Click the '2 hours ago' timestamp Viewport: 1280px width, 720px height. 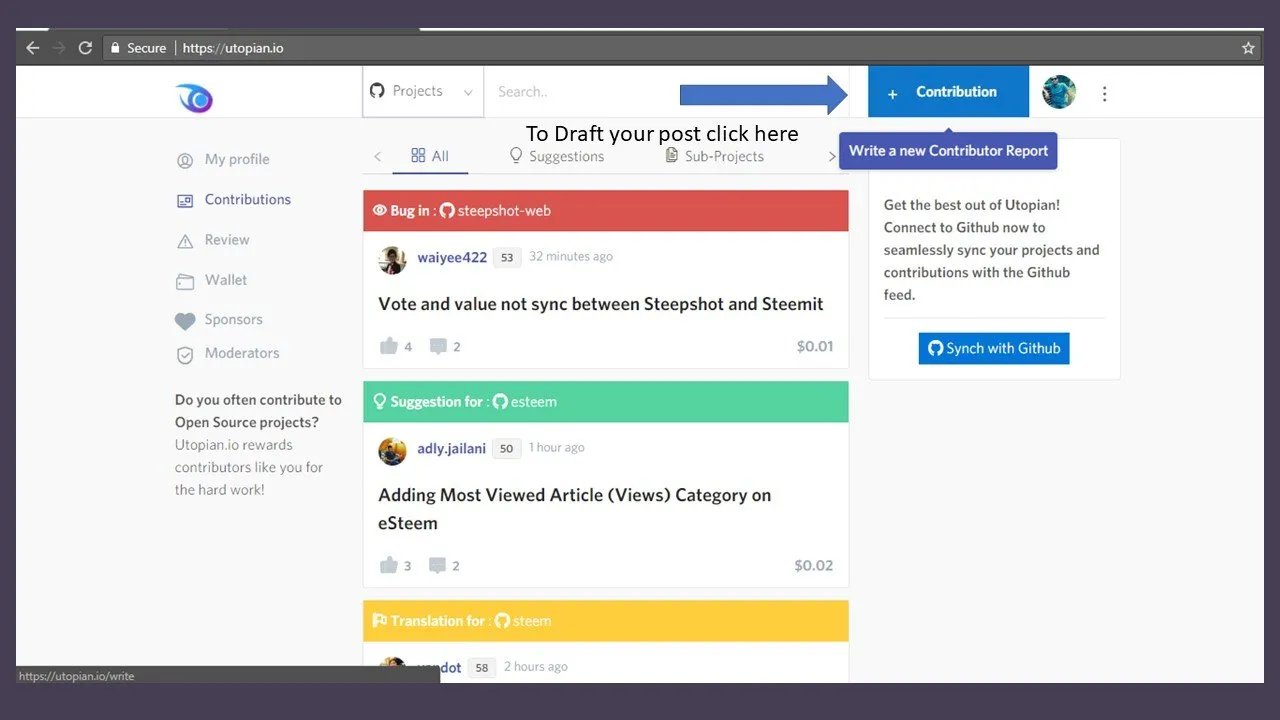tap(536, 667)
